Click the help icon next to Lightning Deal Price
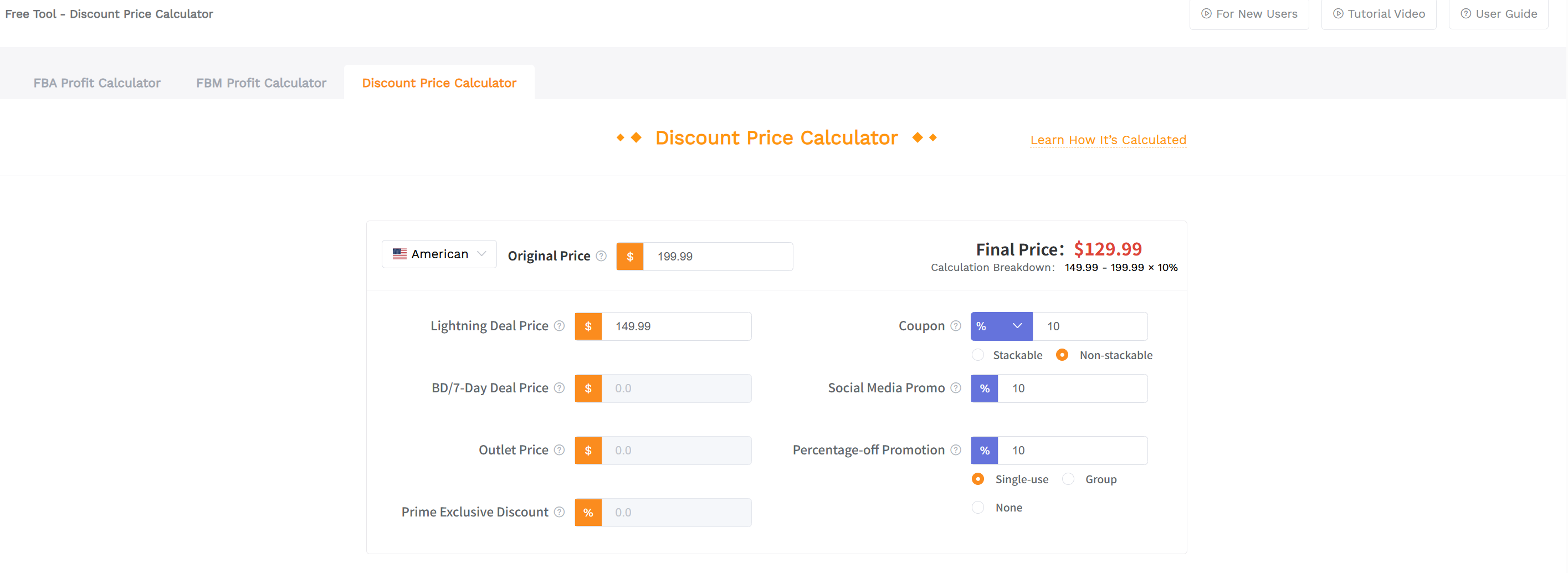 [x=559, y=326]
